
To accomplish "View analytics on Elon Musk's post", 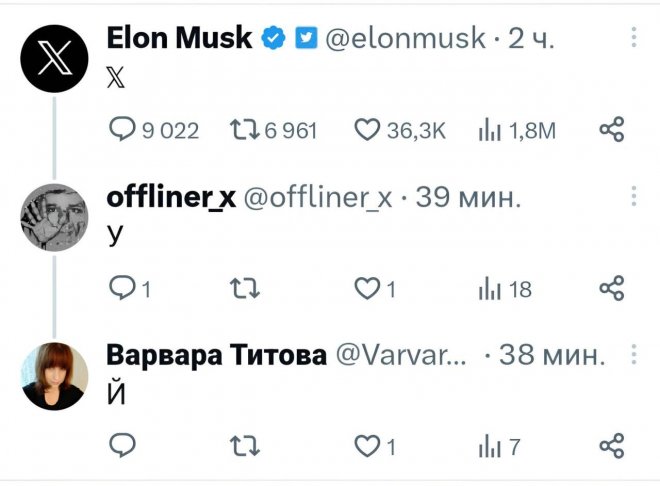I will (x=490, y=129).
